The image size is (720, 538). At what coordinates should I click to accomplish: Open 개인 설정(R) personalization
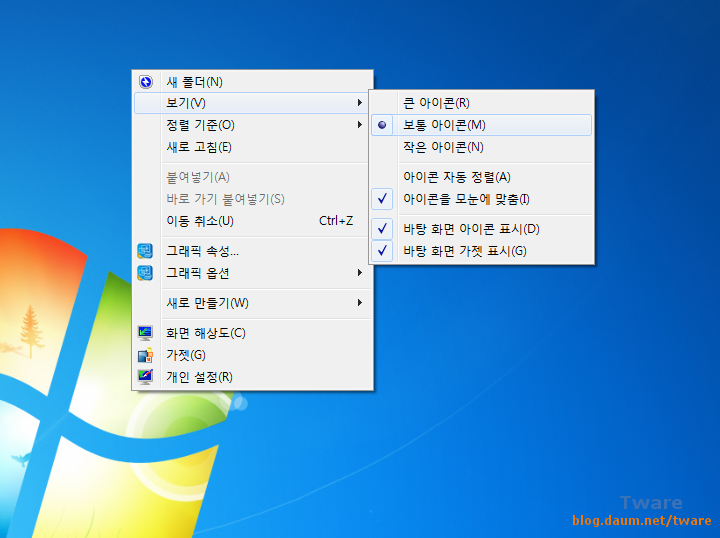click(x=253, y=377)
